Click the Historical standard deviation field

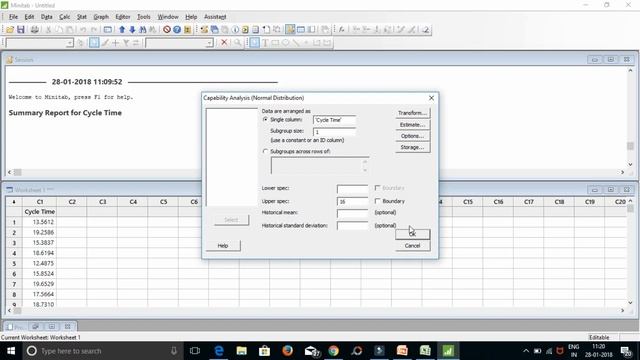coord(352,226)
